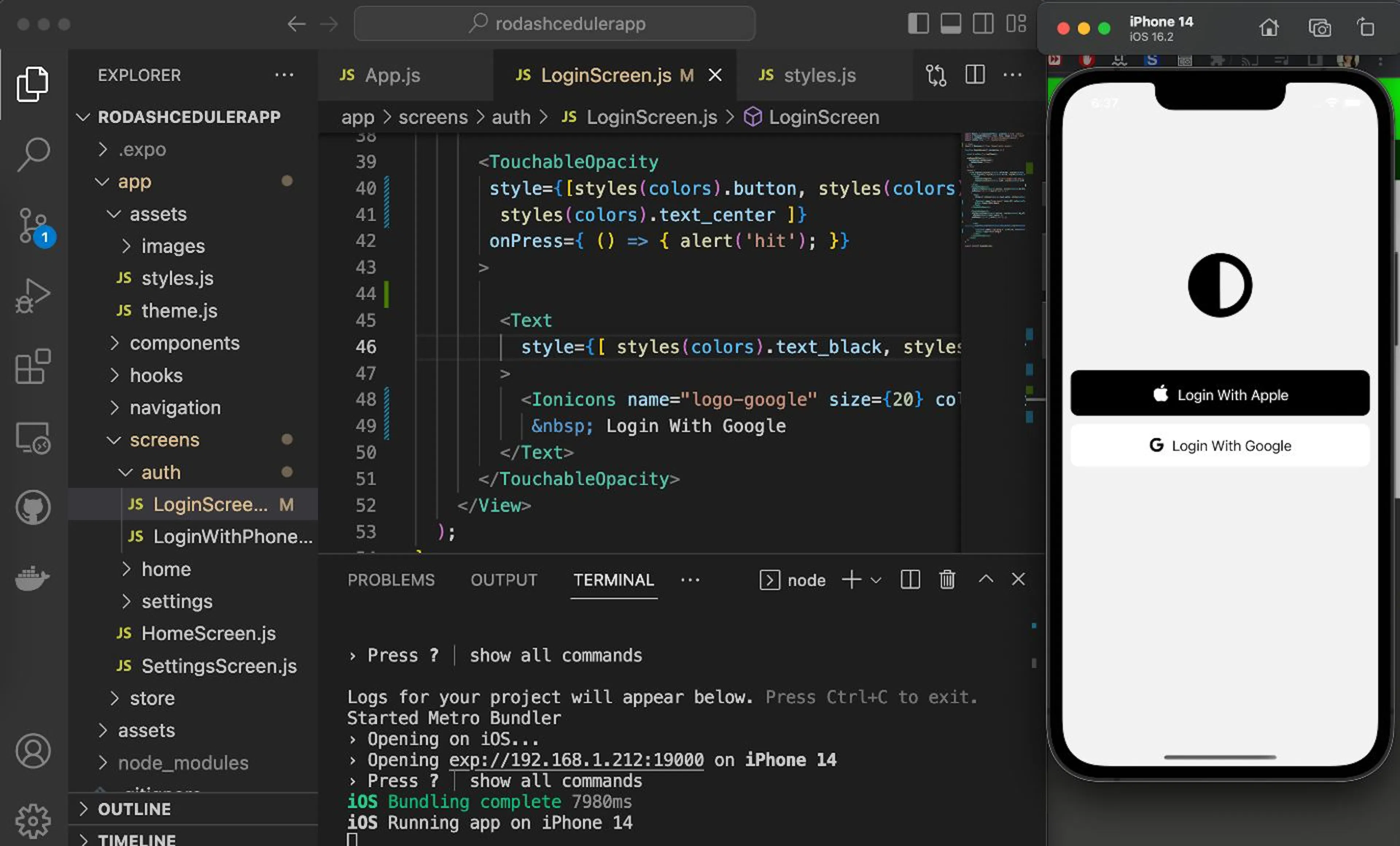Open the Manage gear icon
The width and height of the screenshot is (1400, 846).
tap(32, 821)
